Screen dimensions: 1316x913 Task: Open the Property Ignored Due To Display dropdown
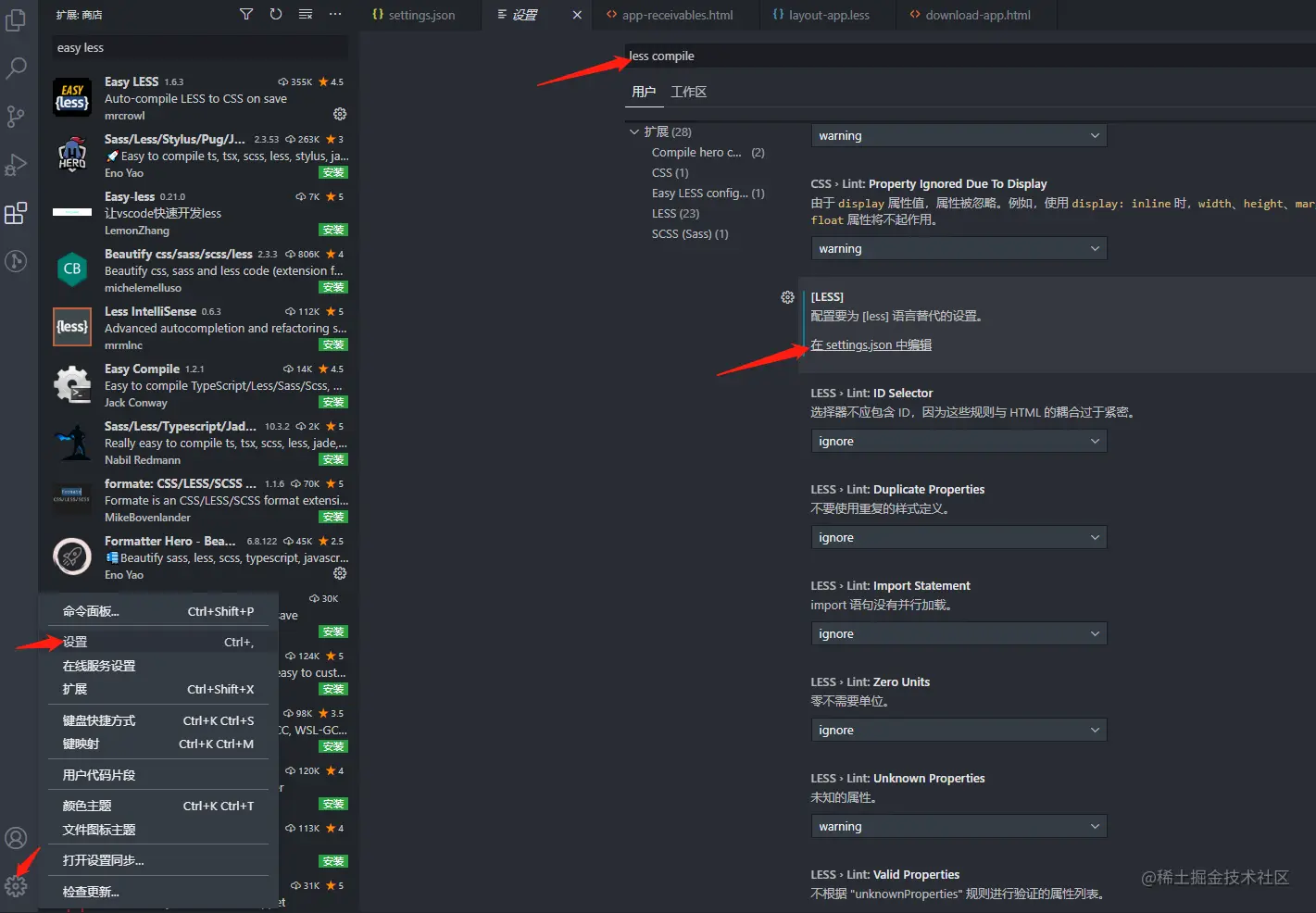[959, 248]
